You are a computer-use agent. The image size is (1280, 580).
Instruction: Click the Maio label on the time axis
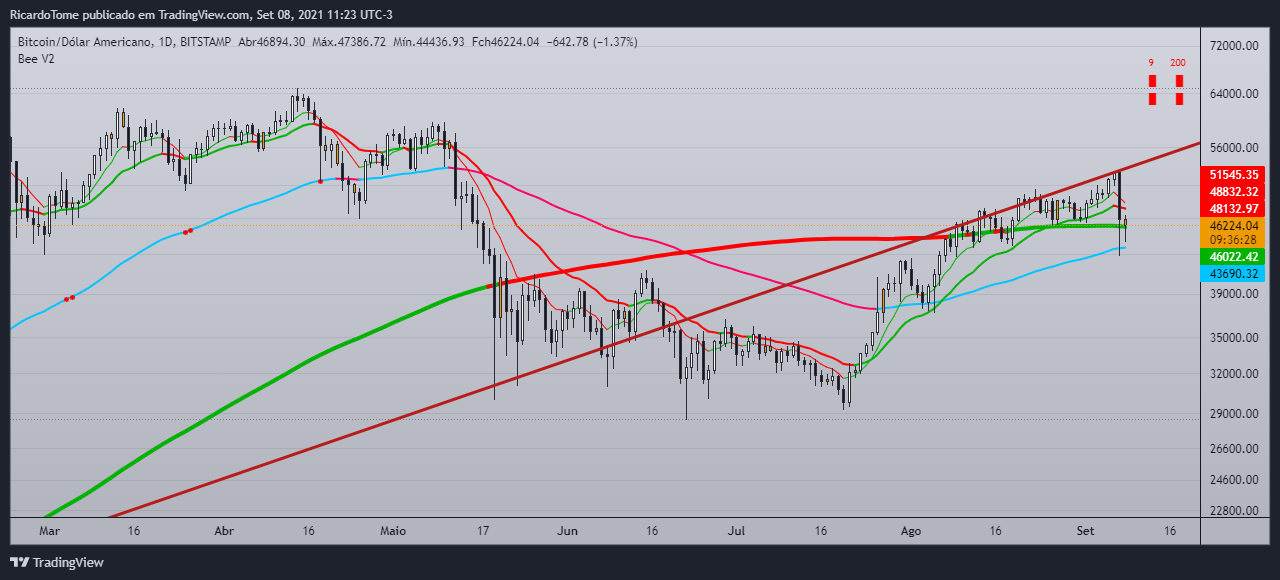pos(393,531)
